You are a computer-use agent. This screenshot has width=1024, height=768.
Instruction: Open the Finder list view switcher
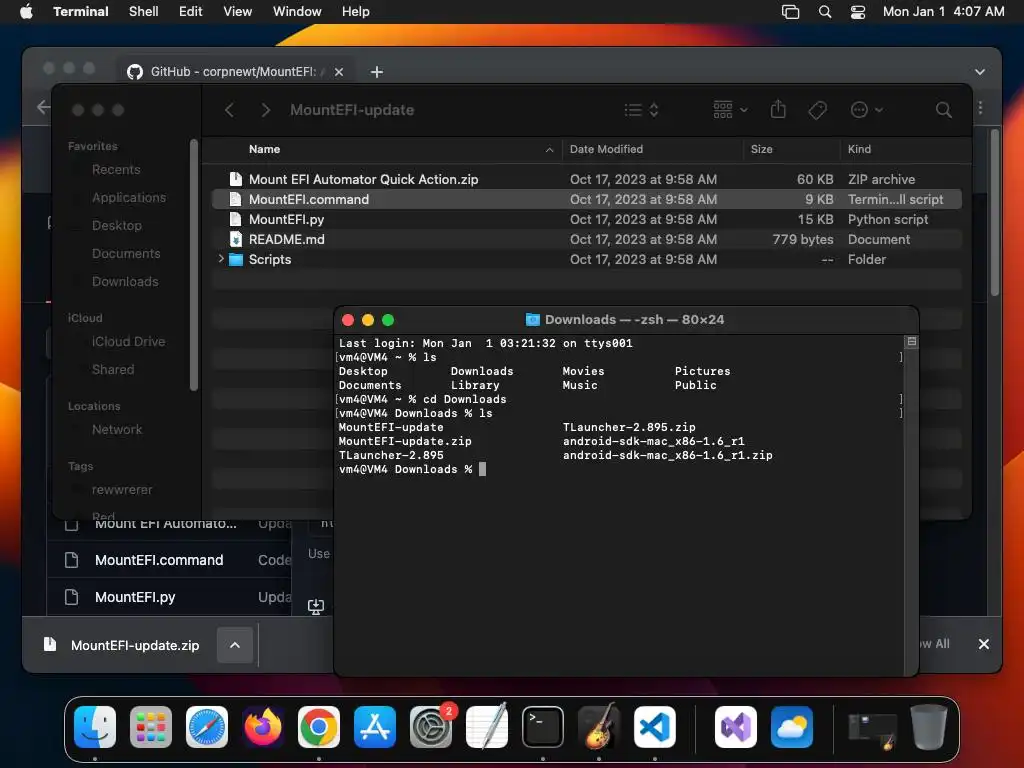(641, 110)
